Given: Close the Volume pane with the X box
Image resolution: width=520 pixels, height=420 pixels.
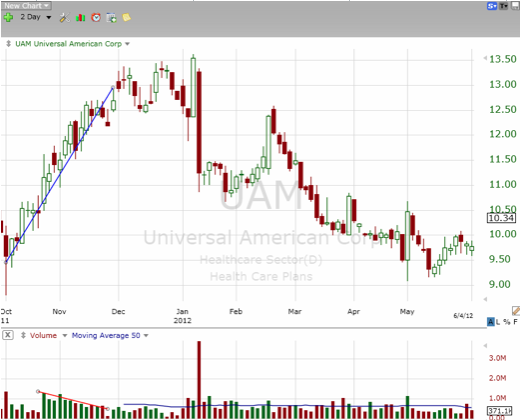Looking at the screenshot, I should pos(8,335).
